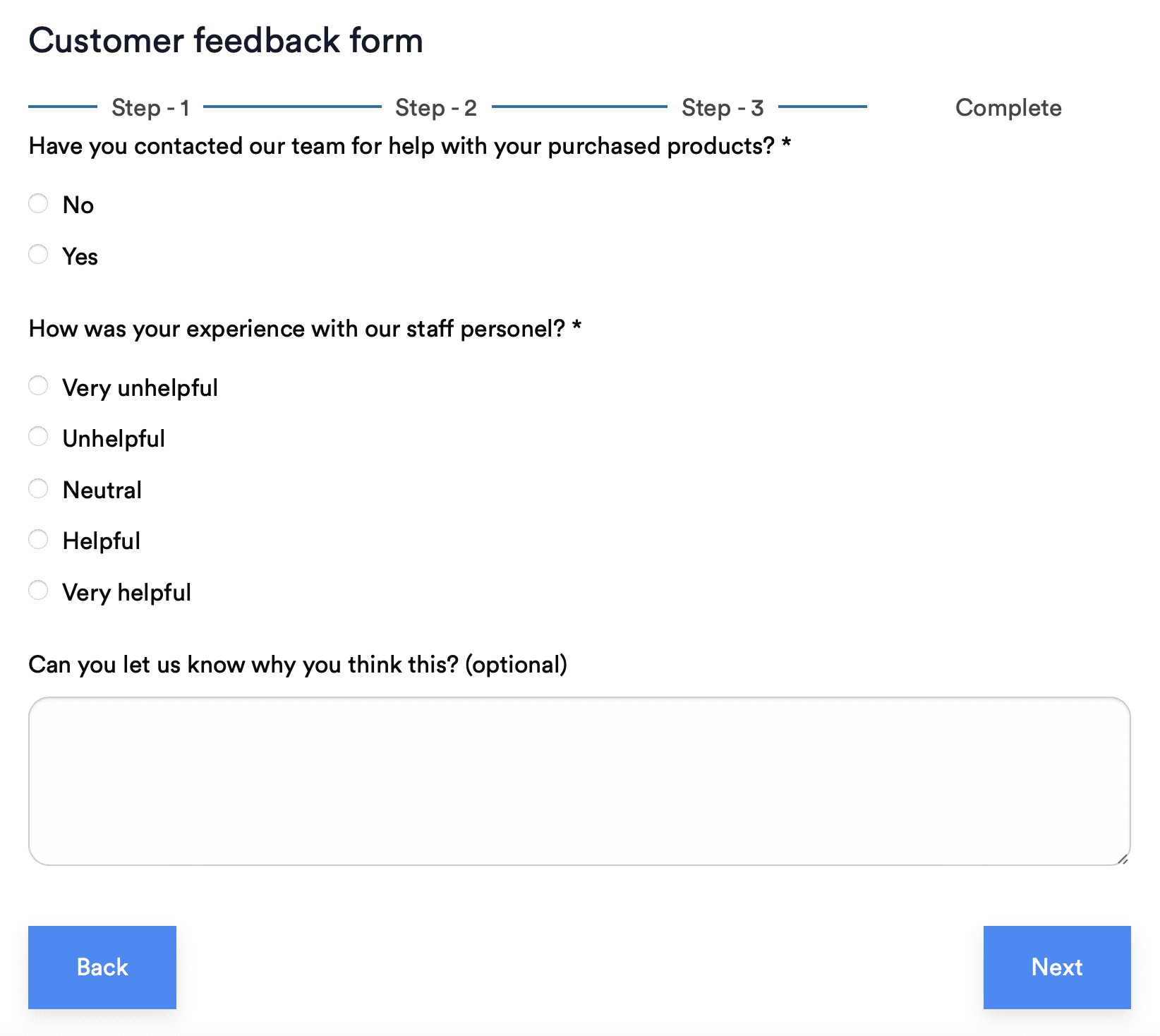Click the "Very helpful" label text
The height and width of the screenshot is (1036, 1160).
click(x=127, y=593)
